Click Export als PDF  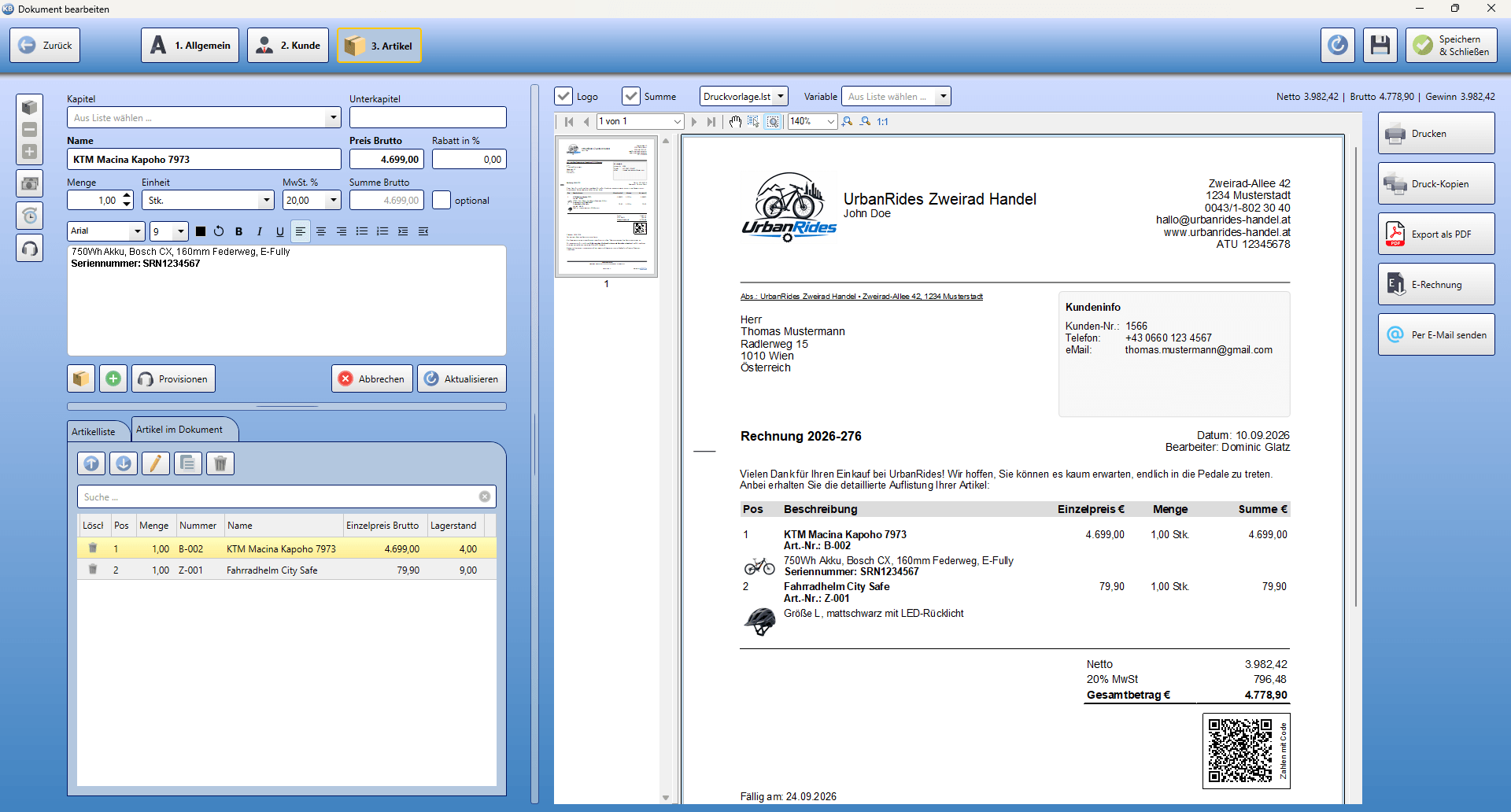coord(1436,234)
